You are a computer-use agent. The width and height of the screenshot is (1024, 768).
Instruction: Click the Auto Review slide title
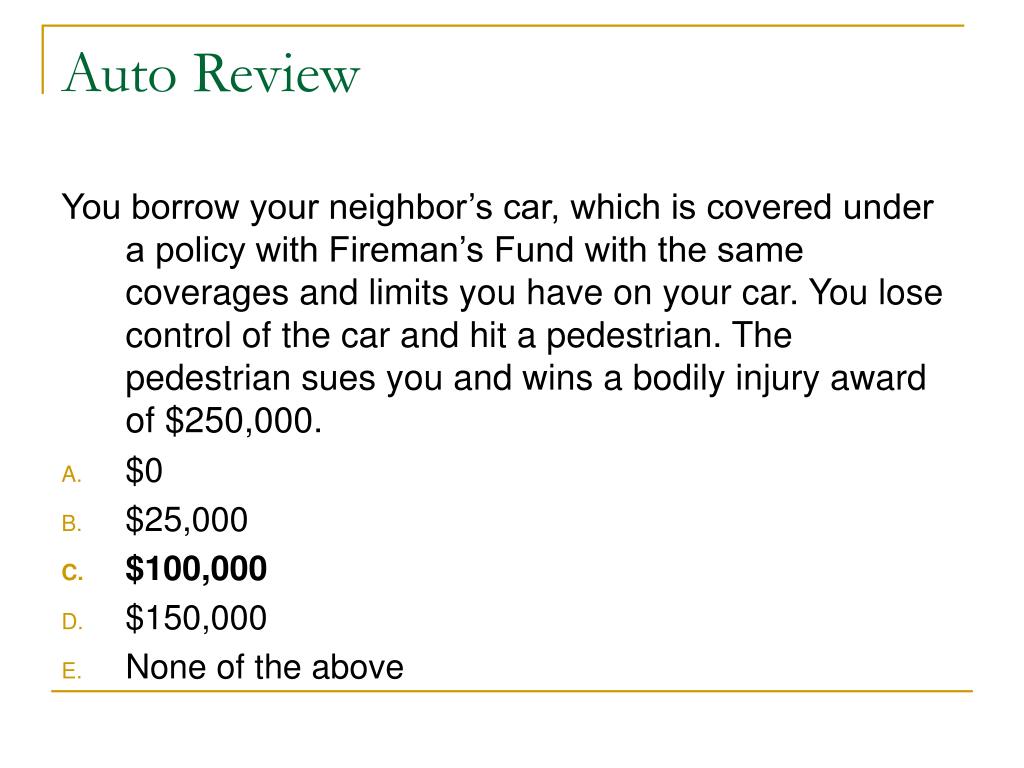point(211,73)
